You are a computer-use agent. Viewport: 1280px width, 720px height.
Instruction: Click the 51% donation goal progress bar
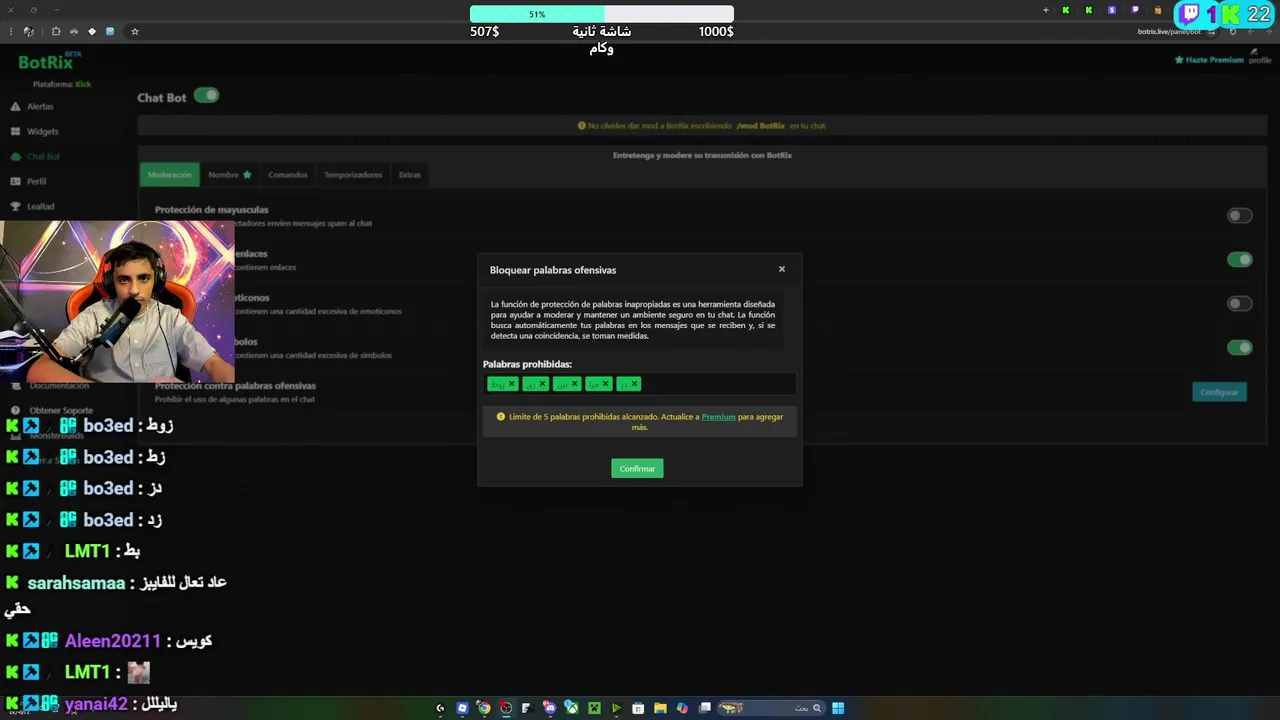602,14
